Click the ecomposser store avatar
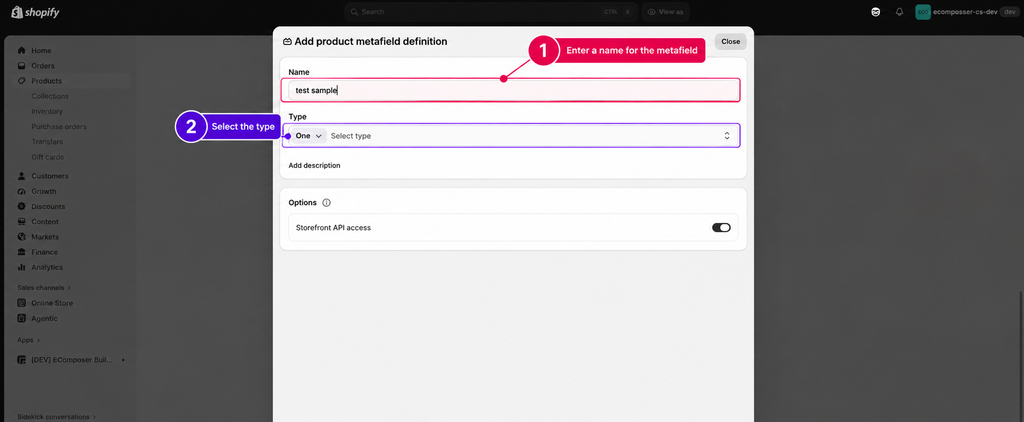 [x=923, y=12]
